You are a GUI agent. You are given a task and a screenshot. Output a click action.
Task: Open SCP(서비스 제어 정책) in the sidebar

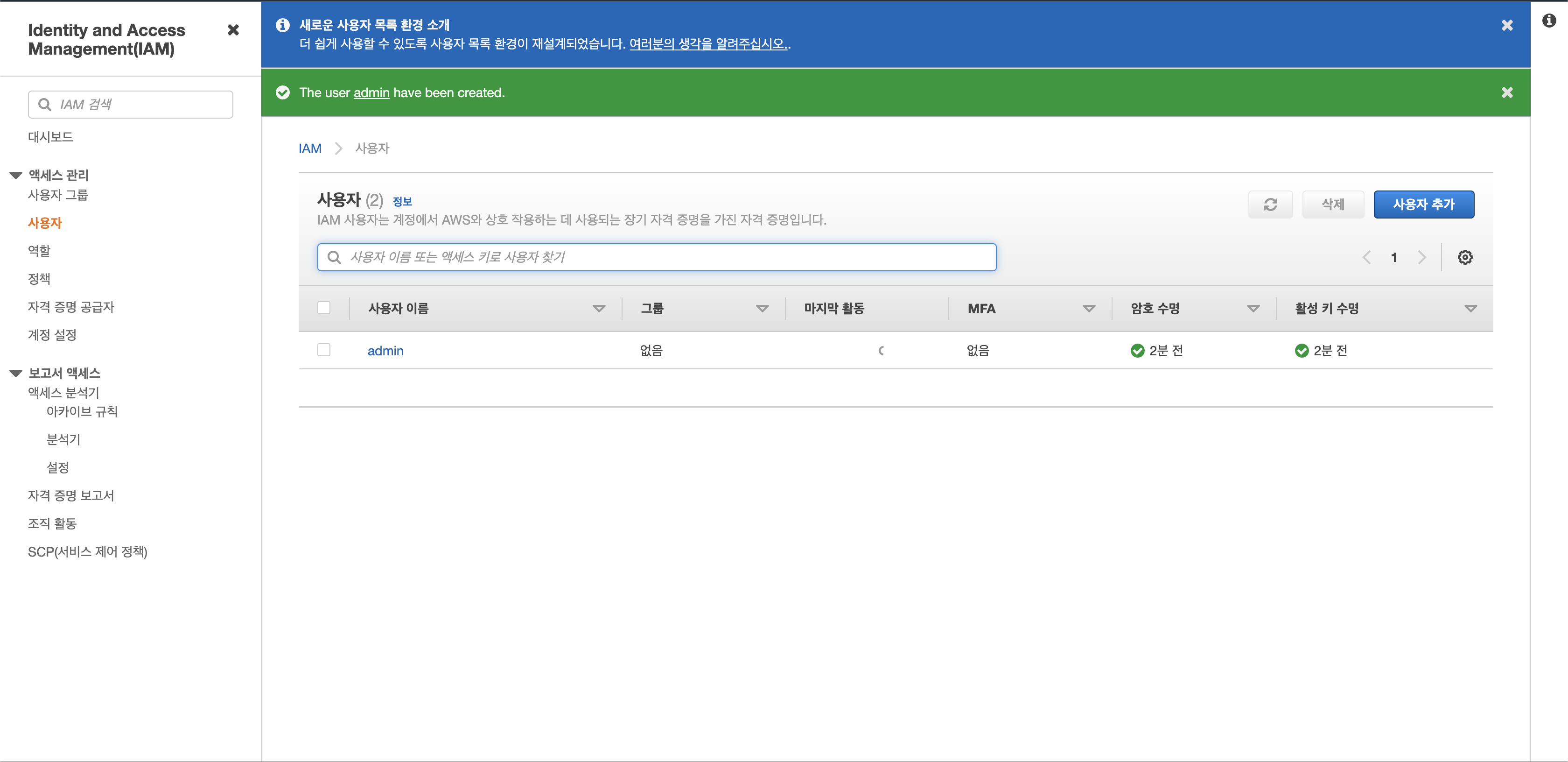click(x=88, y=552)
